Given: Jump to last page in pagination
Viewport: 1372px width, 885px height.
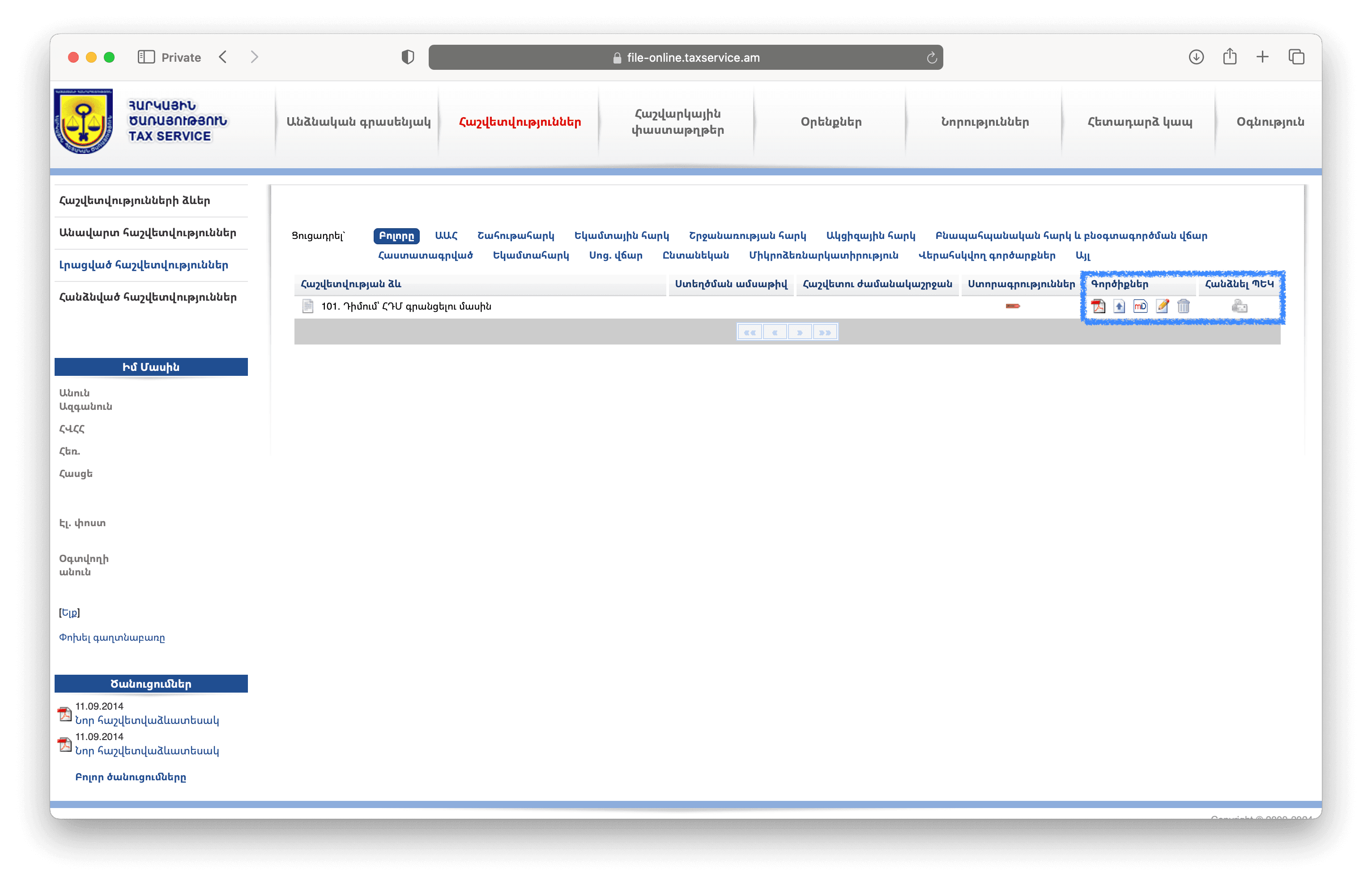Looking at the screenshot, I should coord(825,332).
